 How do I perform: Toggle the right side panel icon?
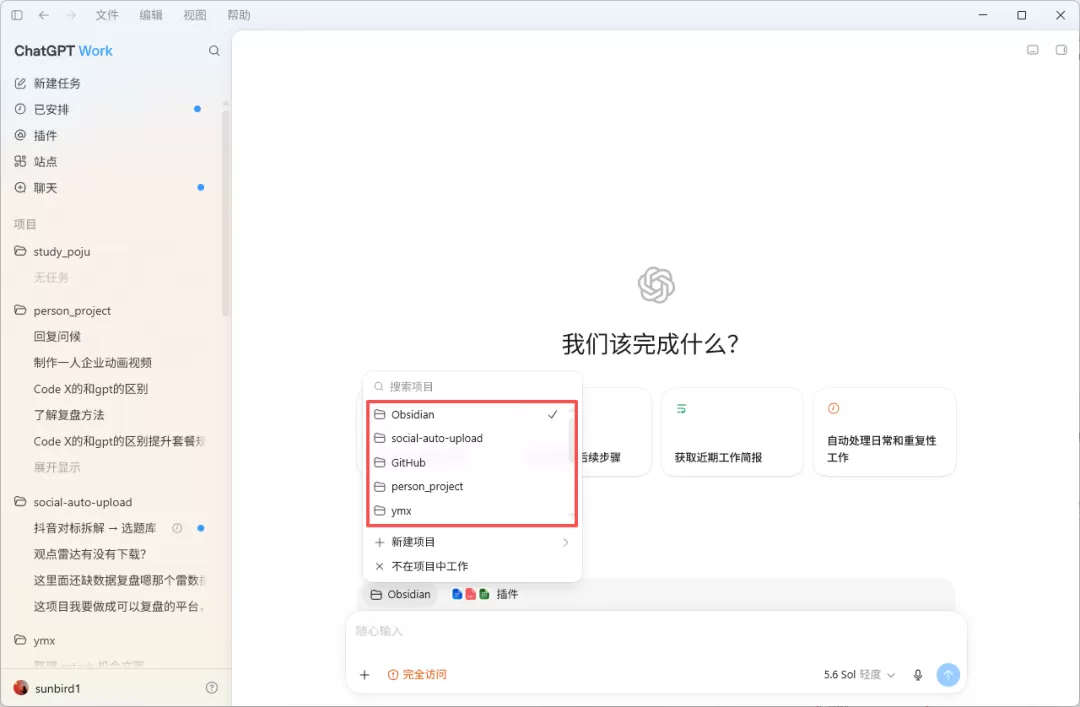(x=1061, y=50)
